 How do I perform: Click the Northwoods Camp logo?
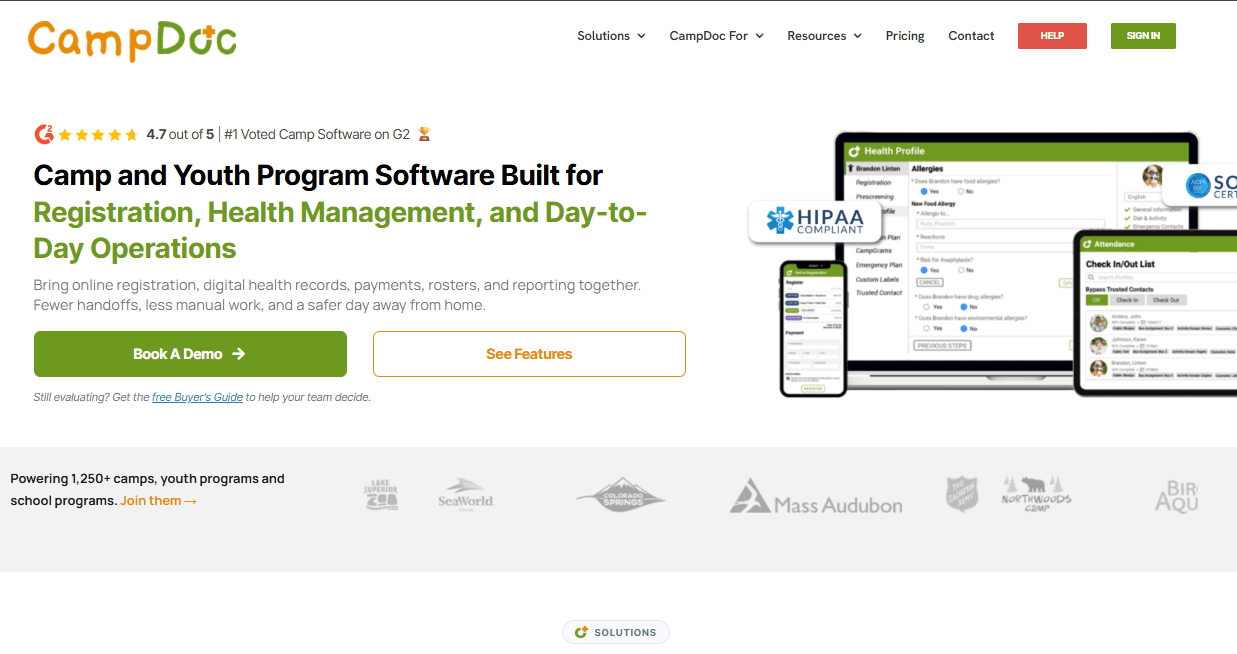click(x=1036, y=494)
